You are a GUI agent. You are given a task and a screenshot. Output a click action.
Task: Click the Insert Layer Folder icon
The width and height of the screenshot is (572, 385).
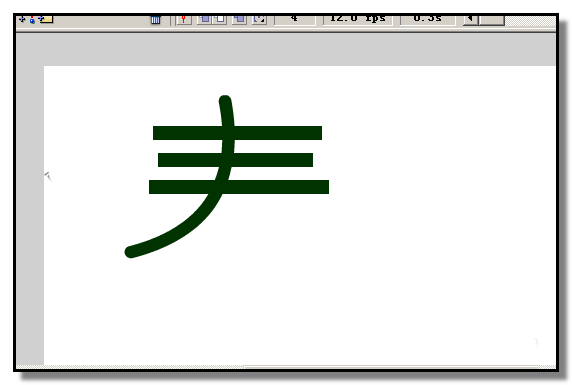46,19
